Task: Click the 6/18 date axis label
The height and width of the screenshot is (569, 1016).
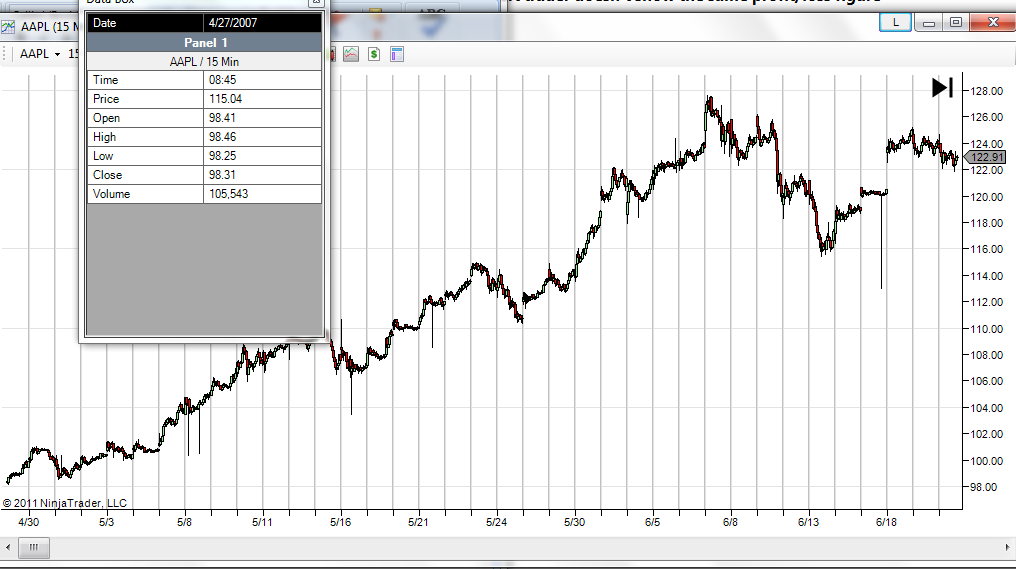Action: pos(886,522)
